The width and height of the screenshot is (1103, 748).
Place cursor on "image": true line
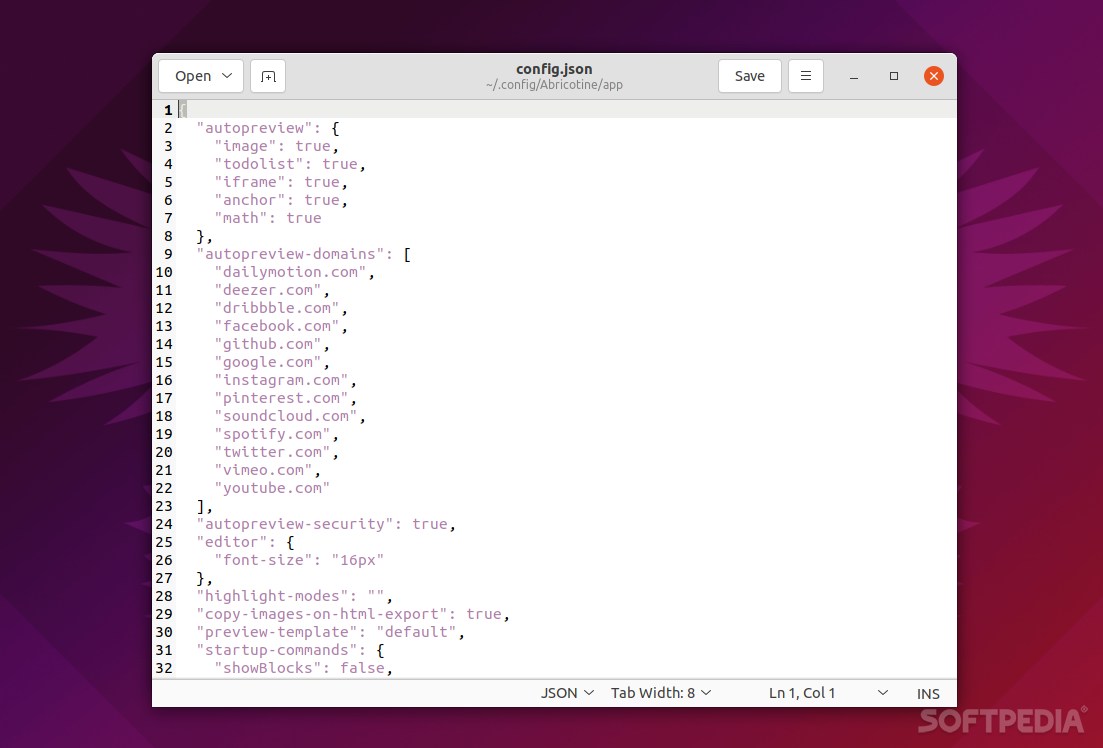276,146
